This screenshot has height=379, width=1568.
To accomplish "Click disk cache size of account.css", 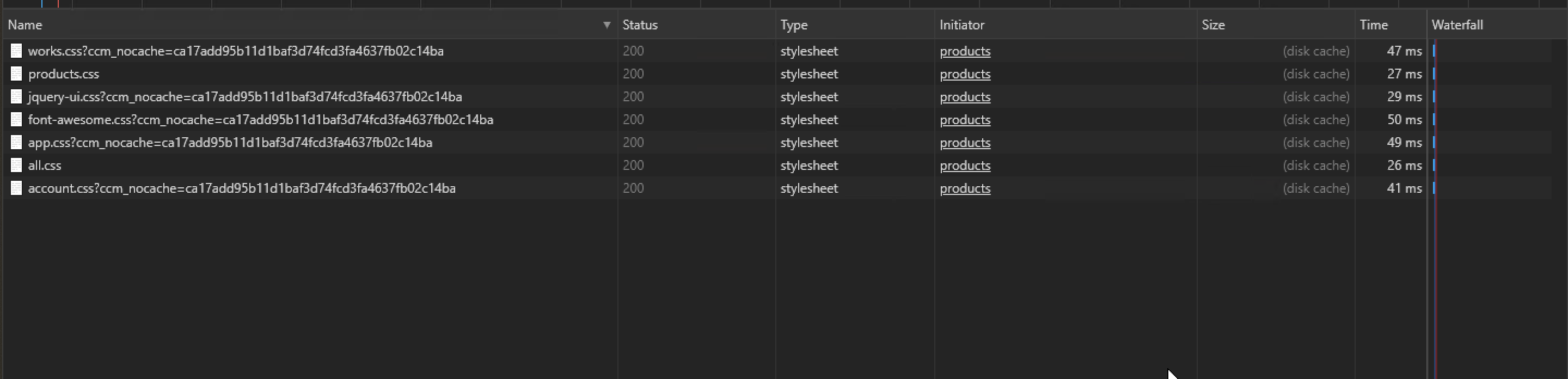I will (x=1316, y=188).
